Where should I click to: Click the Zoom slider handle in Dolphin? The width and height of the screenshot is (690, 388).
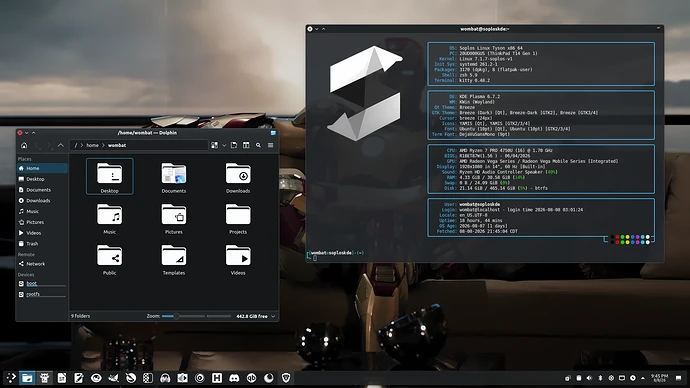click(x=176, y=316)
